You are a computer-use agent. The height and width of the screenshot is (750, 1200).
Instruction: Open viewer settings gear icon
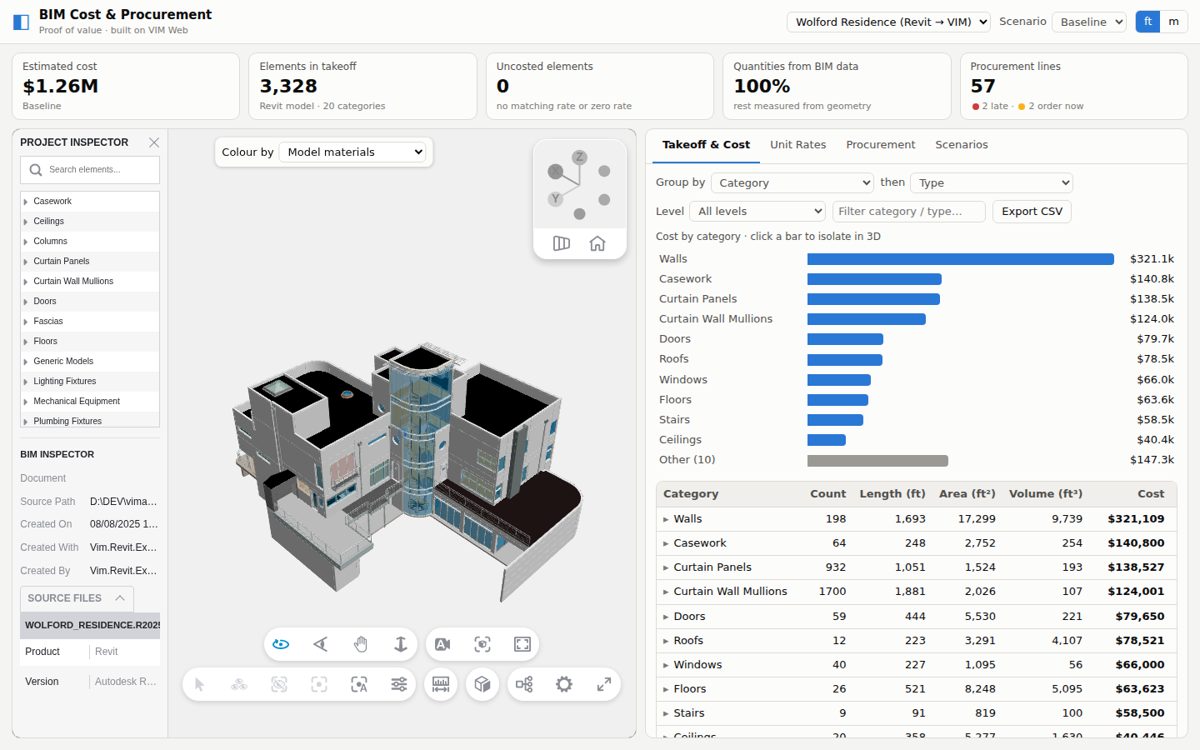[564, 684]
